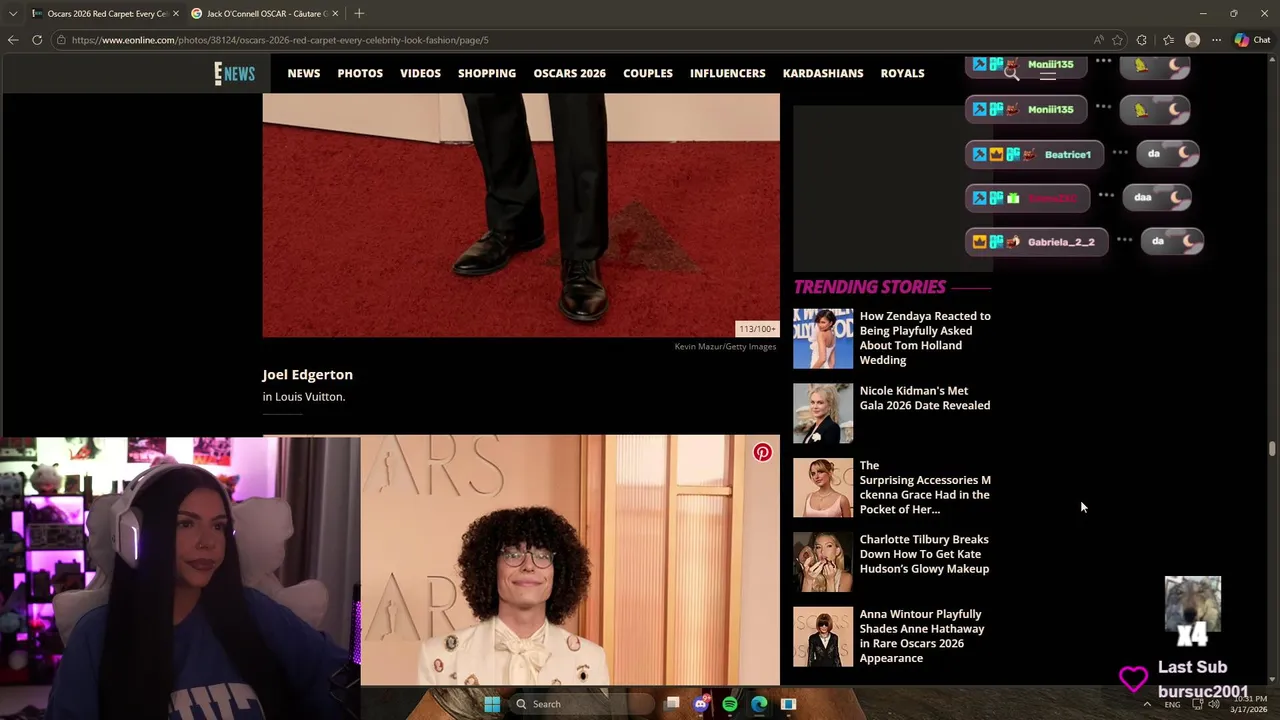Open browser settings and more menu
This screenshot has width=1280, height=720.
[1216, 40]
